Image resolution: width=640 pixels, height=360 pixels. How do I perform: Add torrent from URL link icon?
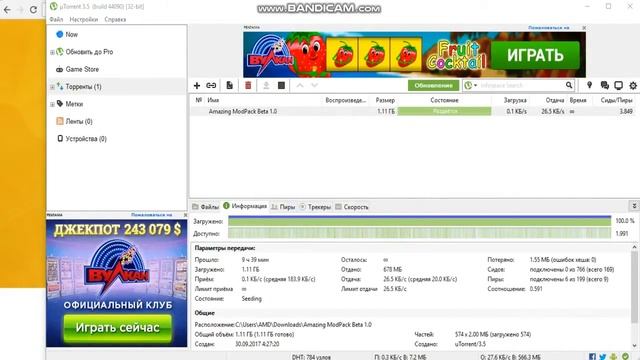[x=211, y=85]
